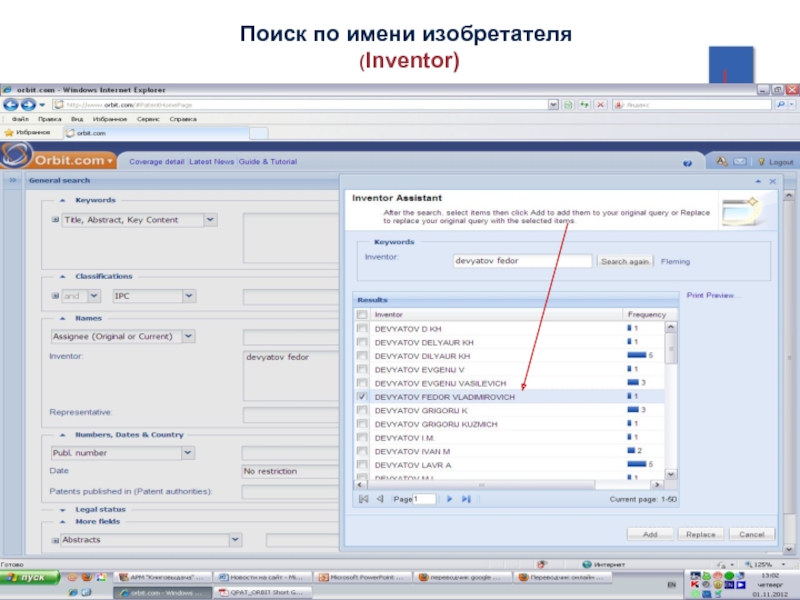This screenshot has height=600, width=800.
Task: Go forward with the browser Forward arrow
Action: tap(28, 105)
